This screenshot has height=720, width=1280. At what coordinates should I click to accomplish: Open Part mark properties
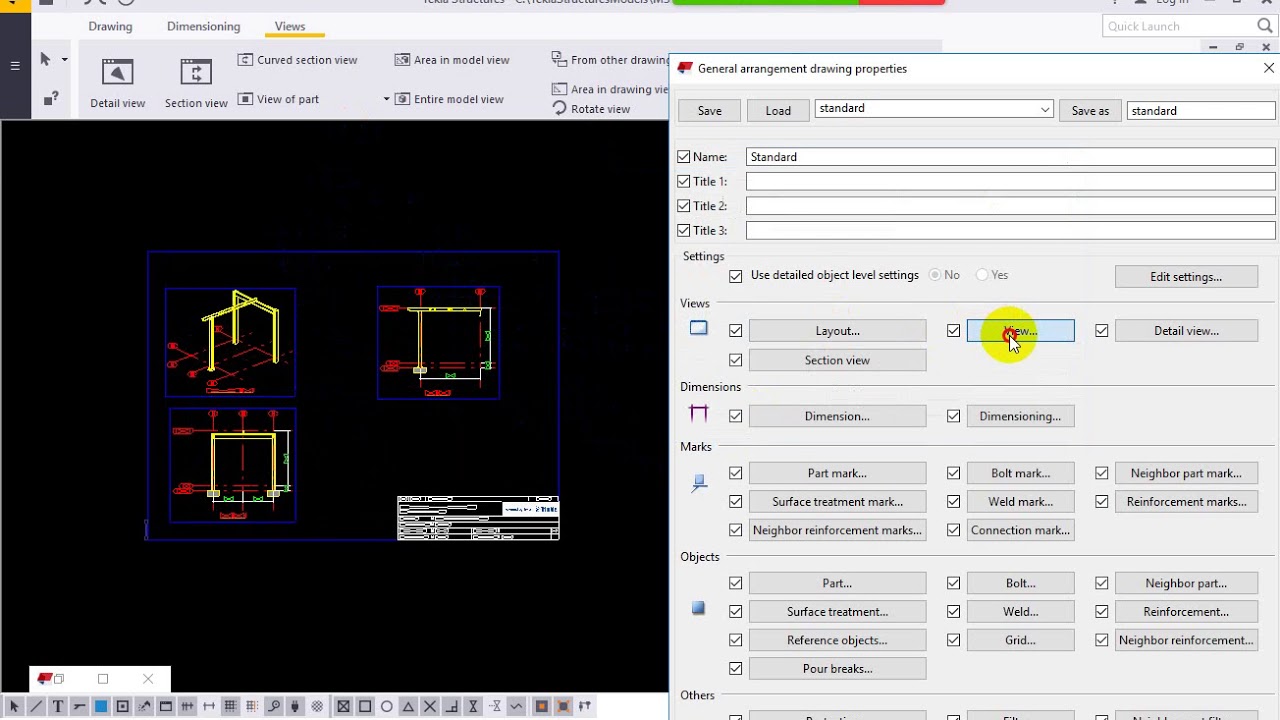click(x=837, y=473)
